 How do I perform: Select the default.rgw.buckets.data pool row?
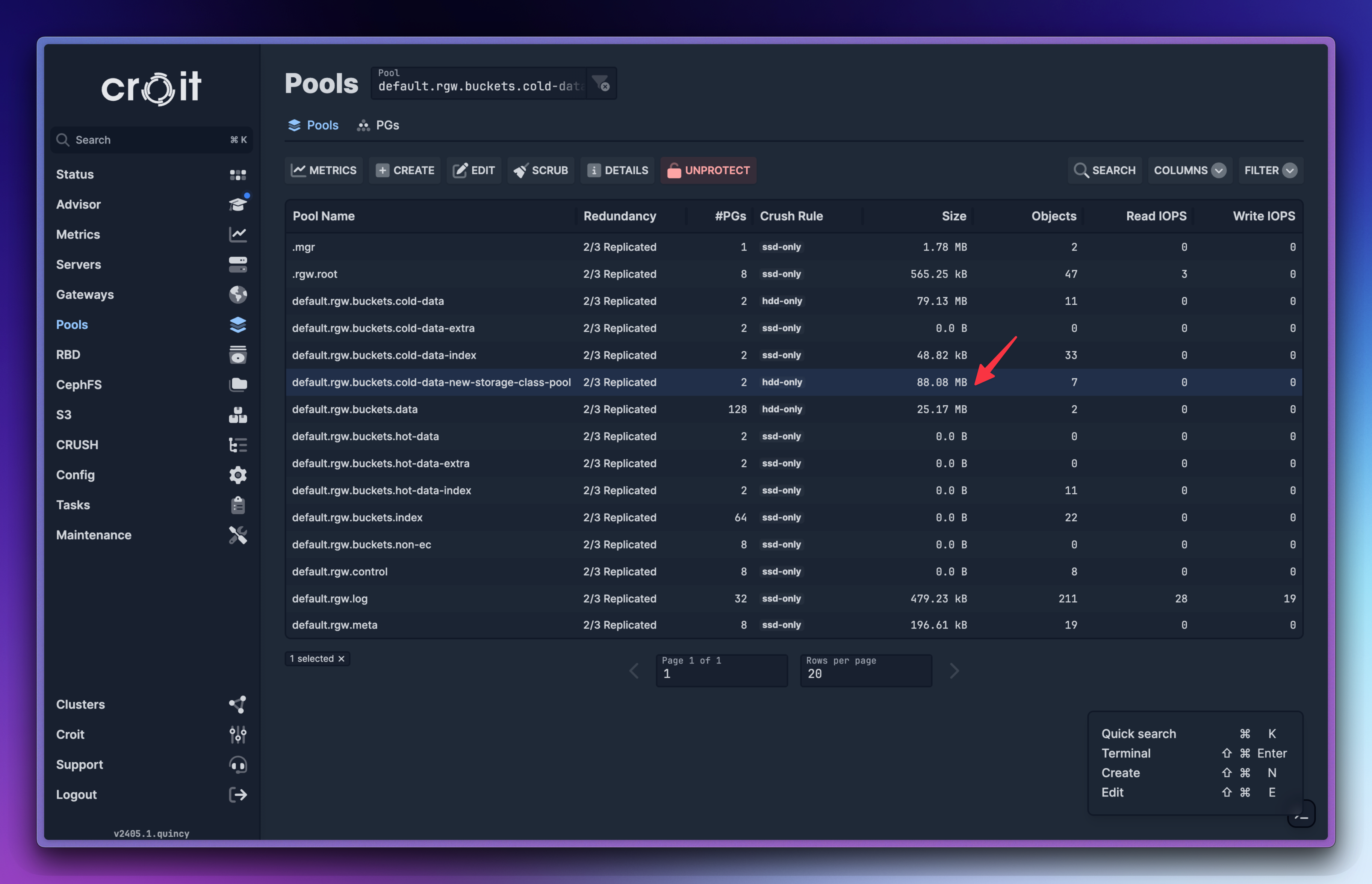tap(355, 409)
